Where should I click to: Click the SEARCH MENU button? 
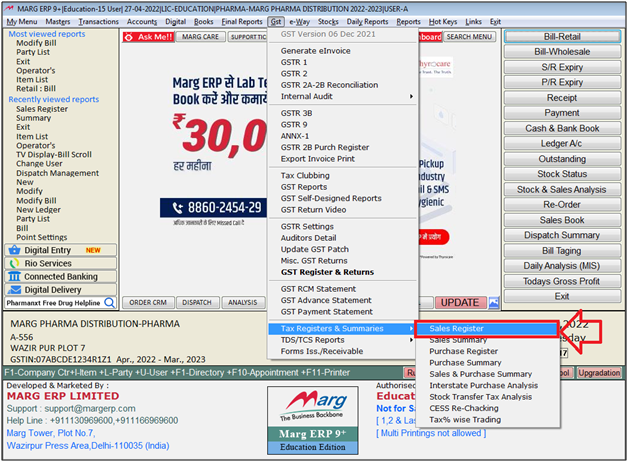coord(469,37)
